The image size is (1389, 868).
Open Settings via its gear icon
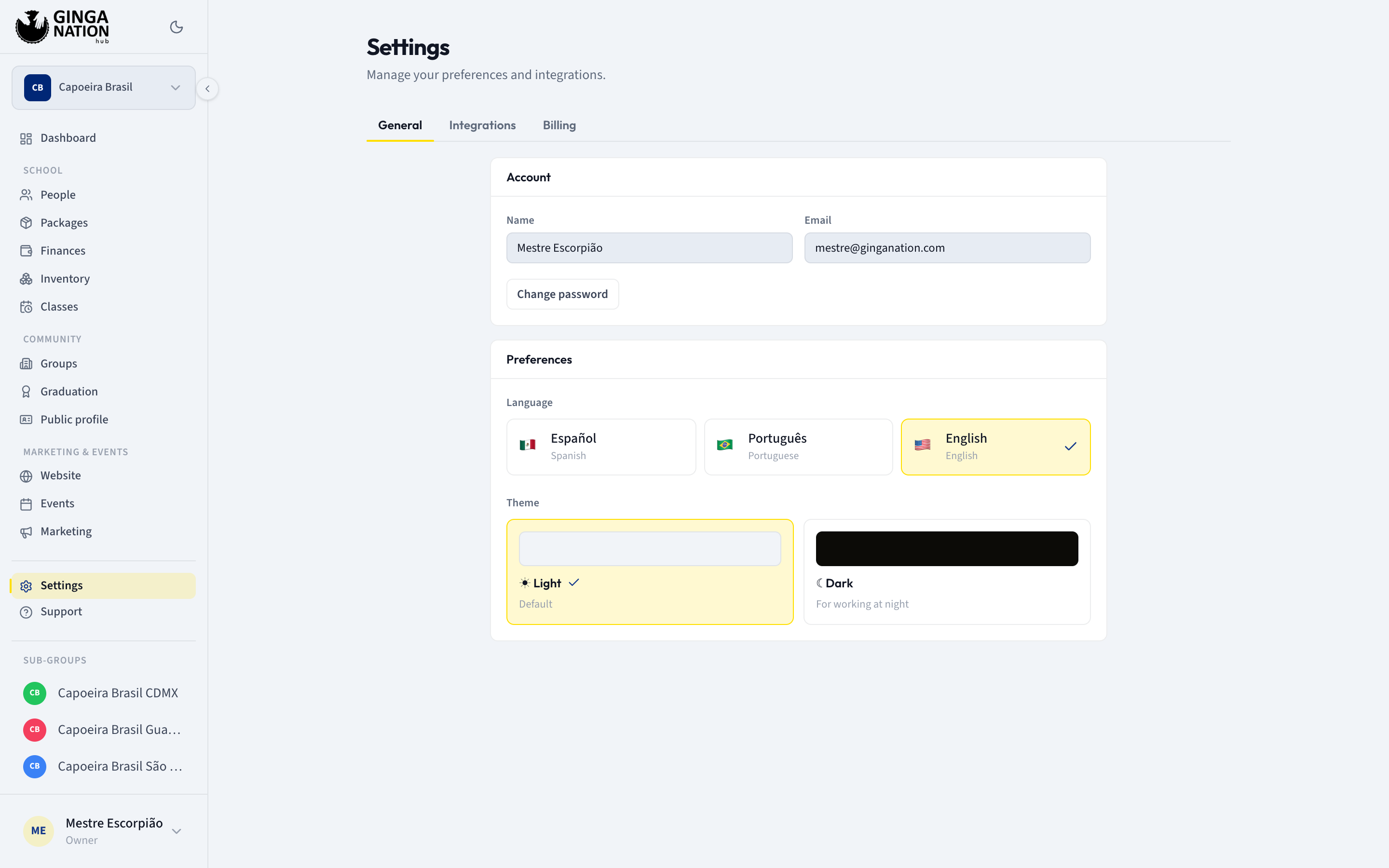coord(26,586)
